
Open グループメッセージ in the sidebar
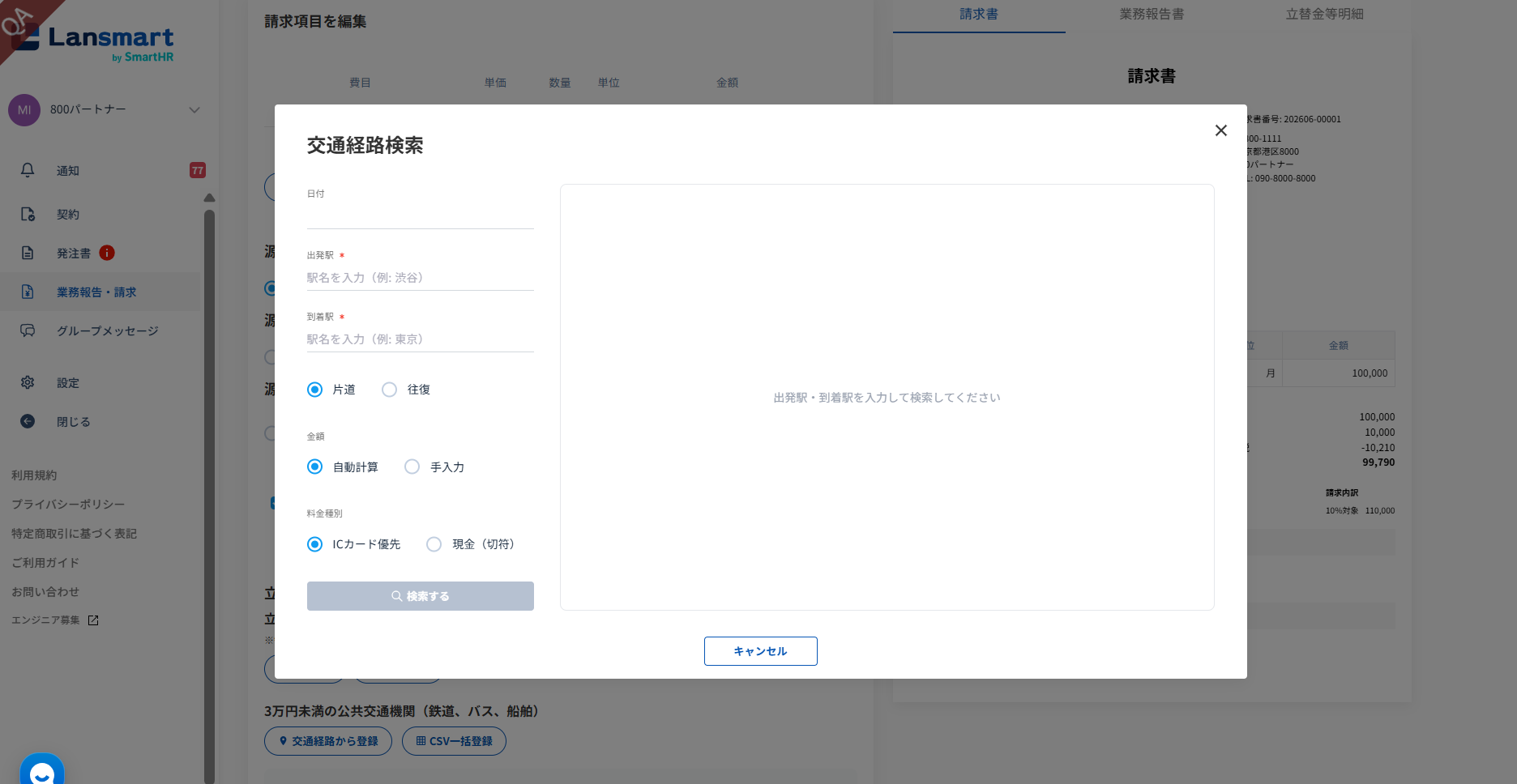tap(108, 331)
